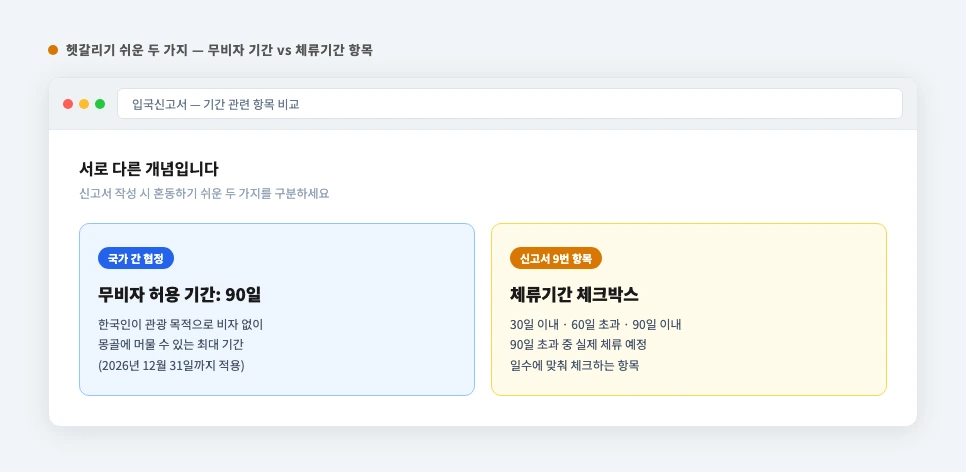Click the orange 신고서 9번 항목 badge
The width and height of the screenshot is (966, 472).
556,258
